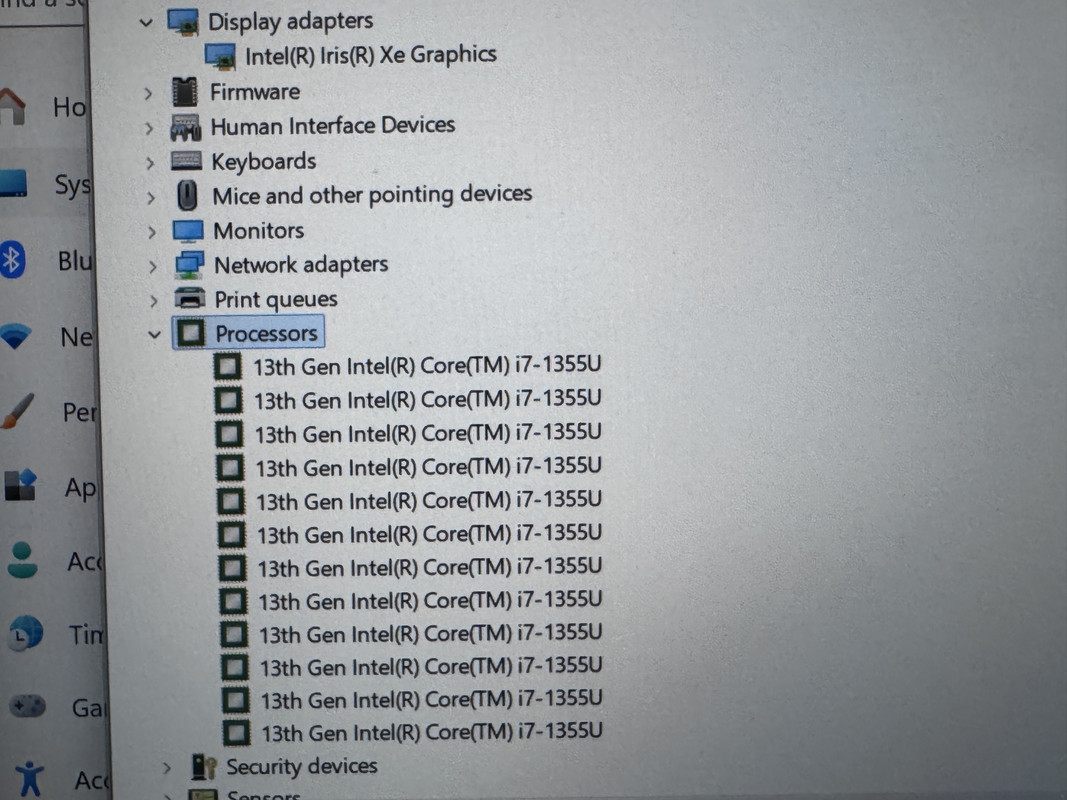
Task: Click the mouse icon for pointing devices
Action: click(x=187, y=196)
